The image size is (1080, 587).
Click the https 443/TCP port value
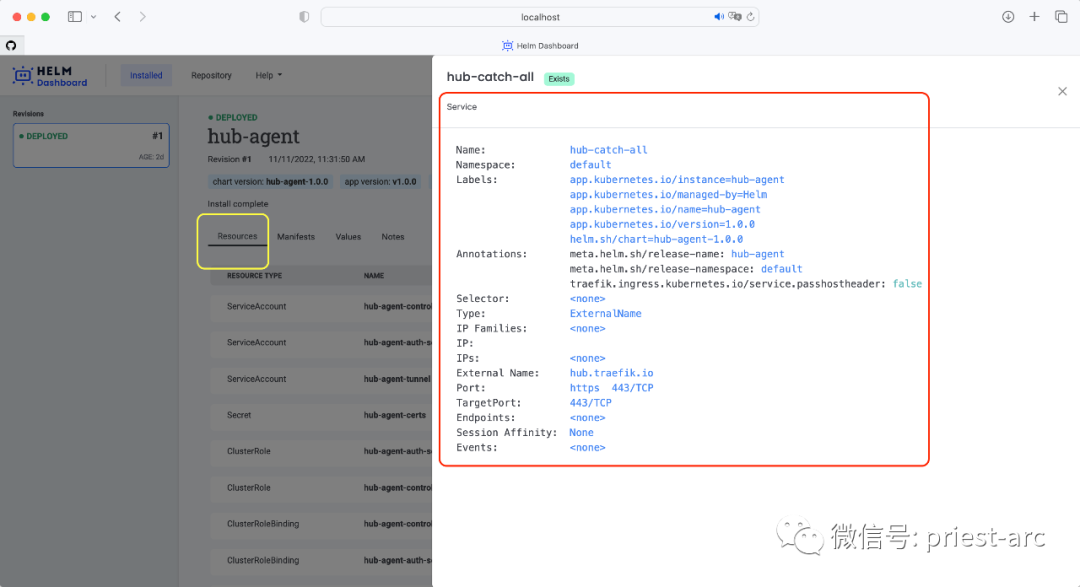coord(612,388)
